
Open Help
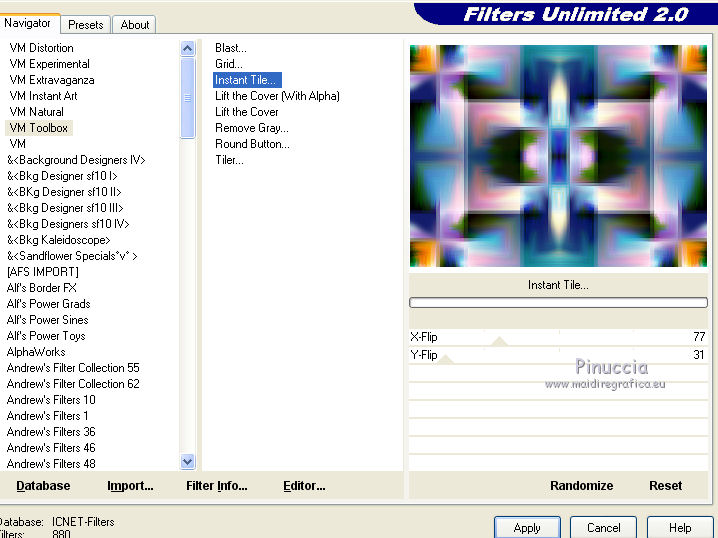(x=680, y=528)
